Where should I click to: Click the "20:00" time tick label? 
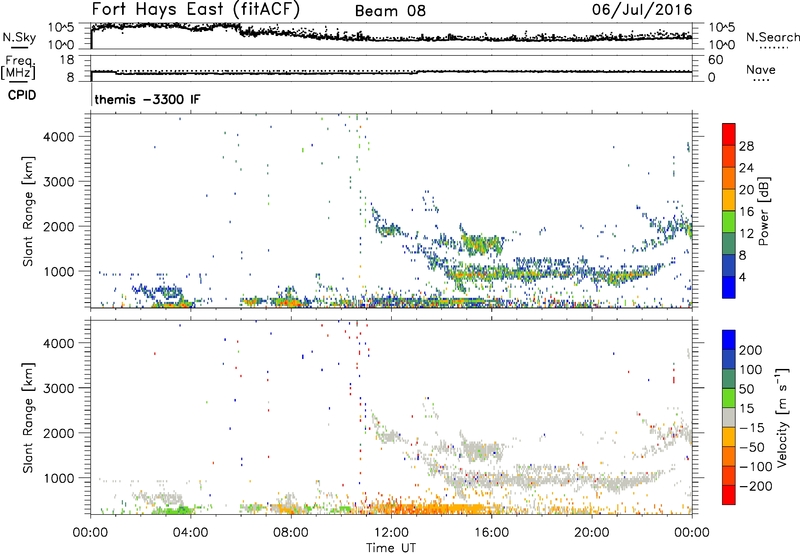[591, 533]
